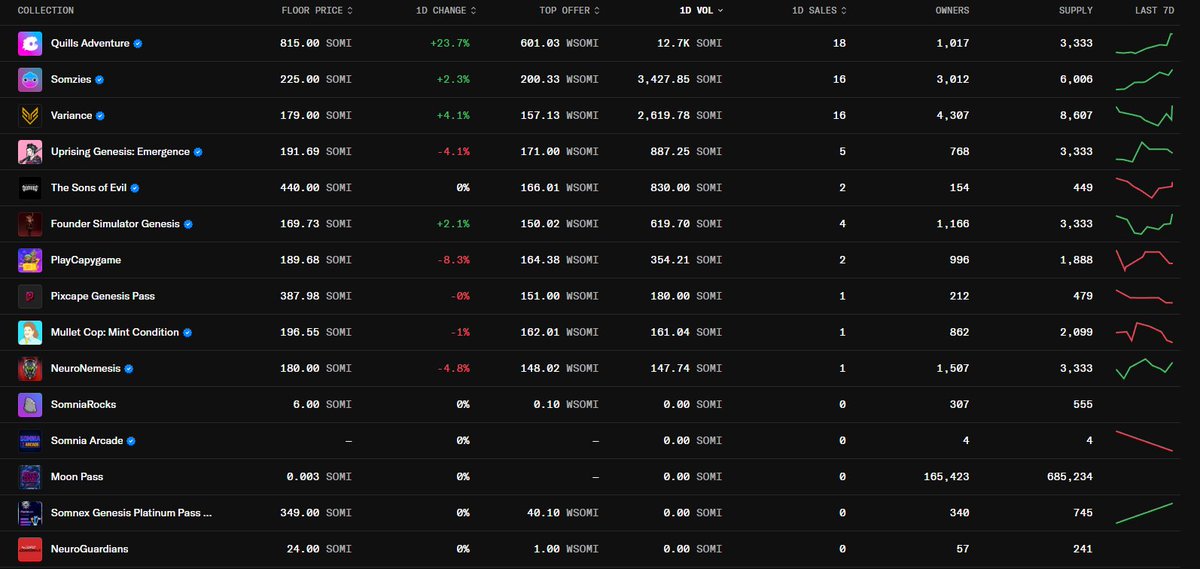Image resolution: width=1200 pixels, height=569 pixels.
Task: Open the NeuroGuardians collection avatar
Action: coord(30,549)
